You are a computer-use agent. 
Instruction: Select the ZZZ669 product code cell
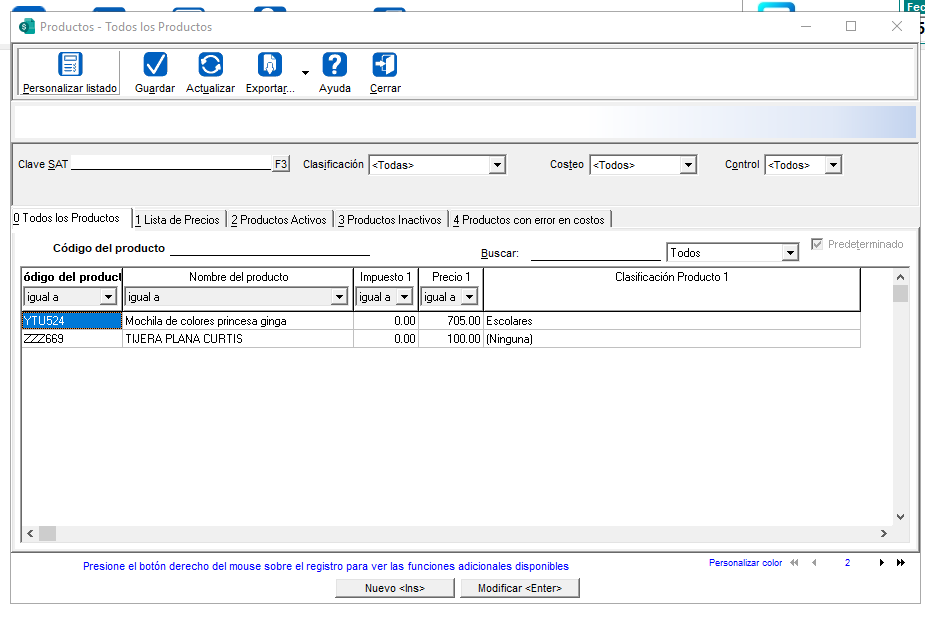click(72, 339)
